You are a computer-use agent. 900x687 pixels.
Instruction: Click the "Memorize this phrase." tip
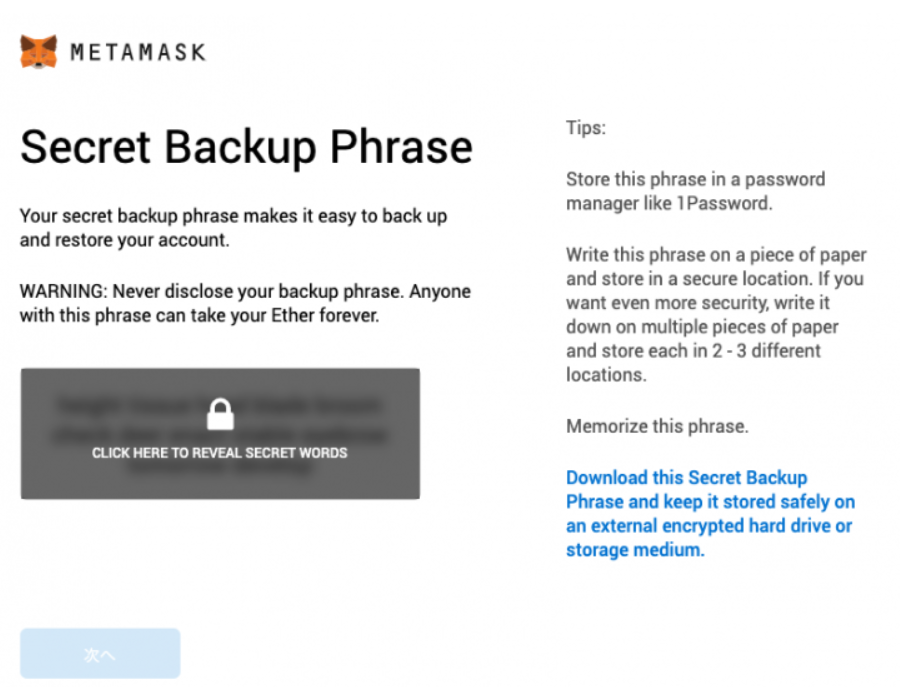tap(657, 426)
